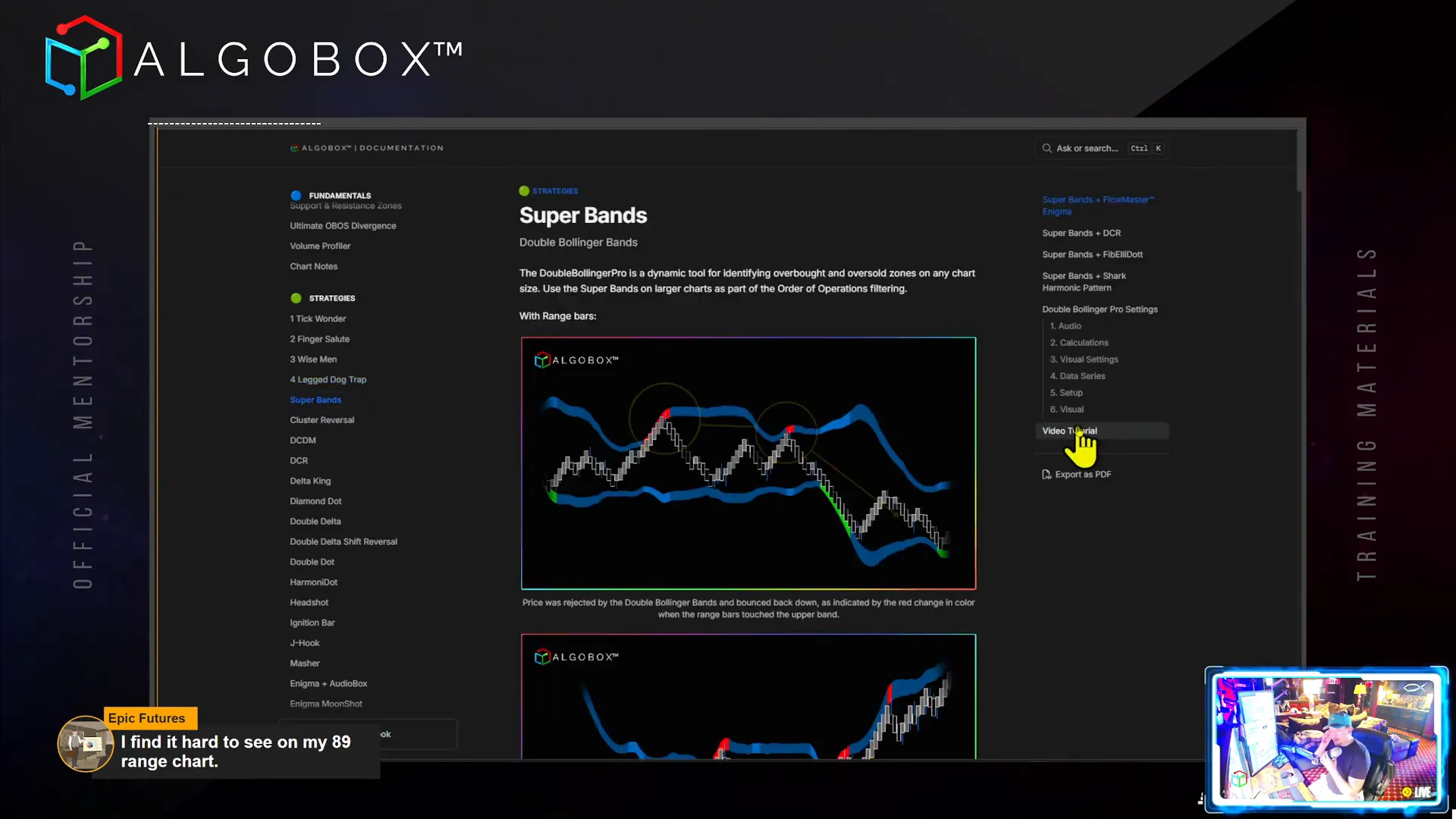Jump to 4. Data Series anchor

(x=1078, y=376)
